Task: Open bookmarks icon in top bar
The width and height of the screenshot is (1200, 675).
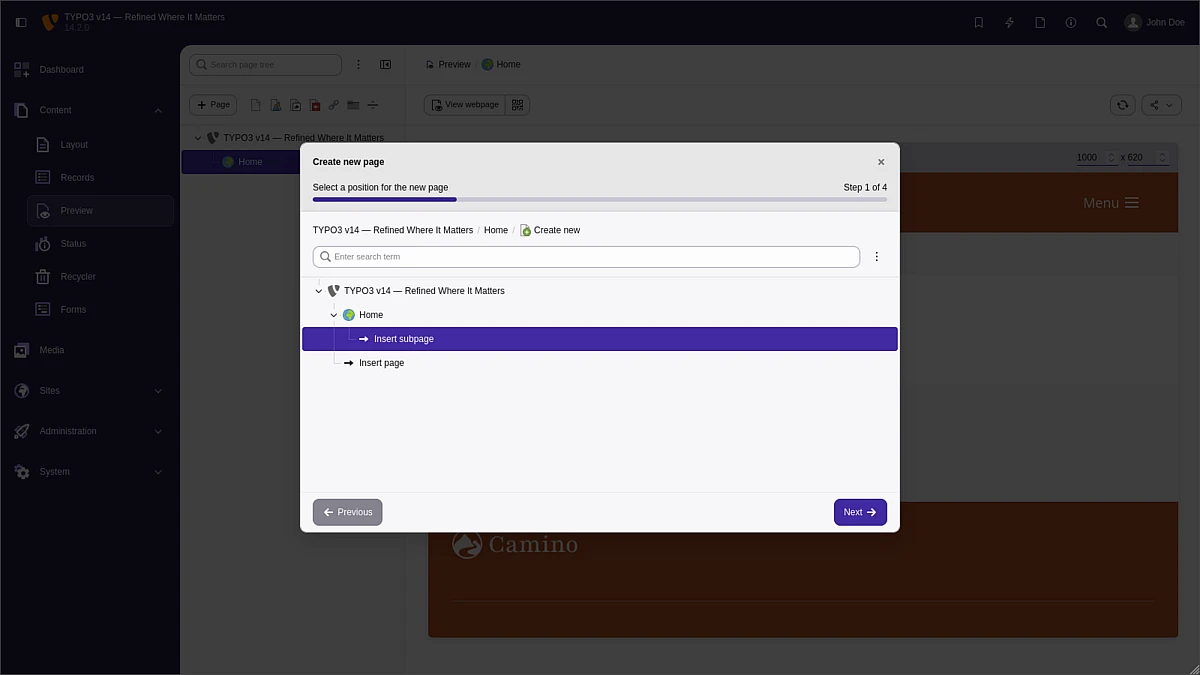Action: (x=978, y=22)
